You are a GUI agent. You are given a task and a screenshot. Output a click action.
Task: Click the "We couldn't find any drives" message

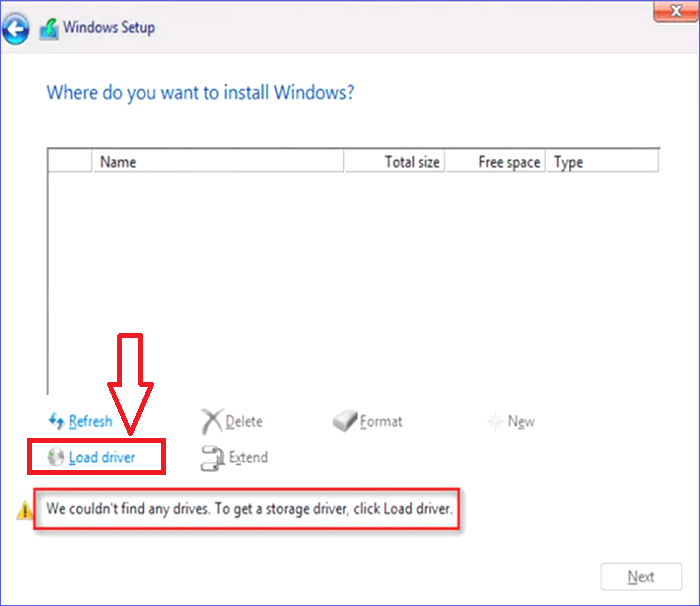(249, 509)
